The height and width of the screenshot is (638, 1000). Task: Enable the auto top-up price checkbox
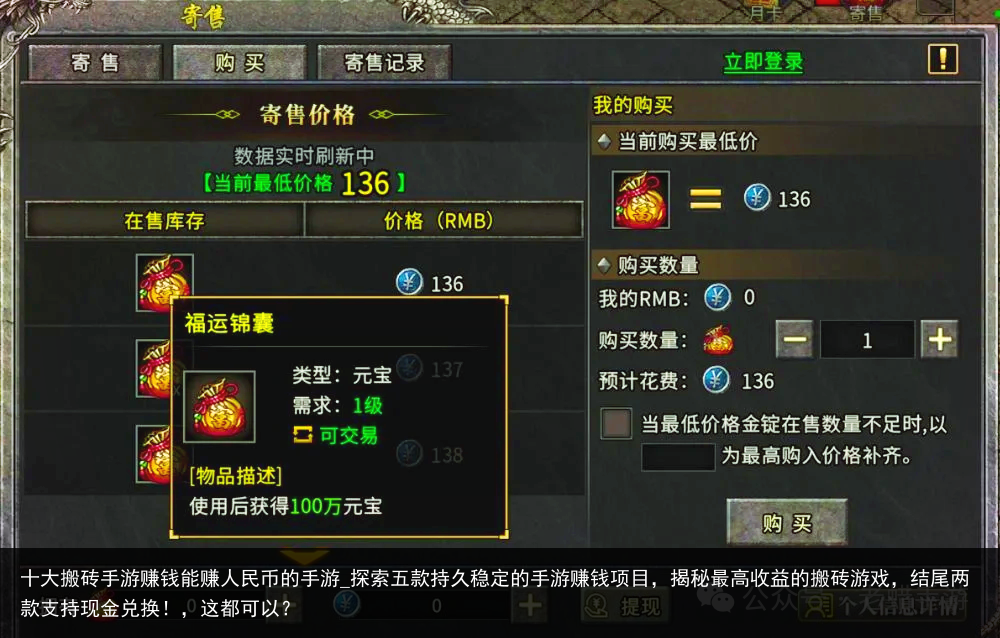[x=616, y=424]
